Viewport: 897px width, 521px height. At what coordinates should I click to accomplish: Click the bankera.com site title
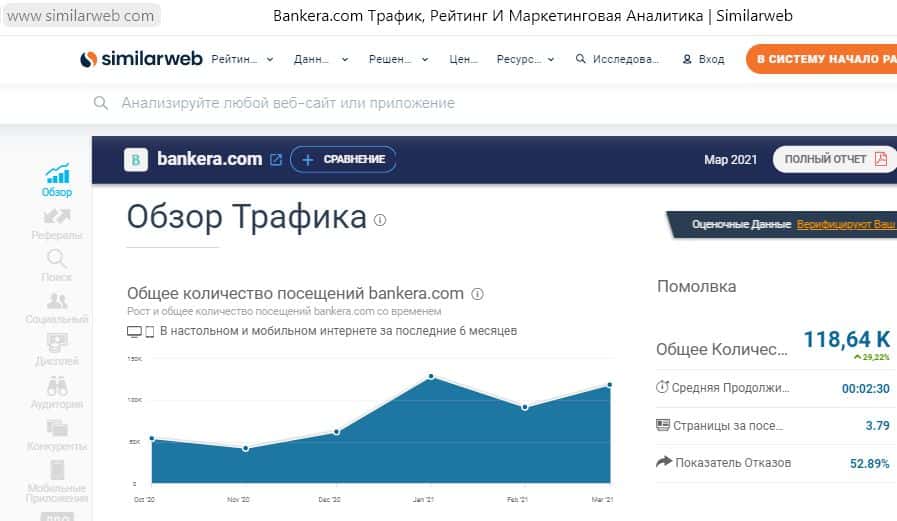pos(209,158)
